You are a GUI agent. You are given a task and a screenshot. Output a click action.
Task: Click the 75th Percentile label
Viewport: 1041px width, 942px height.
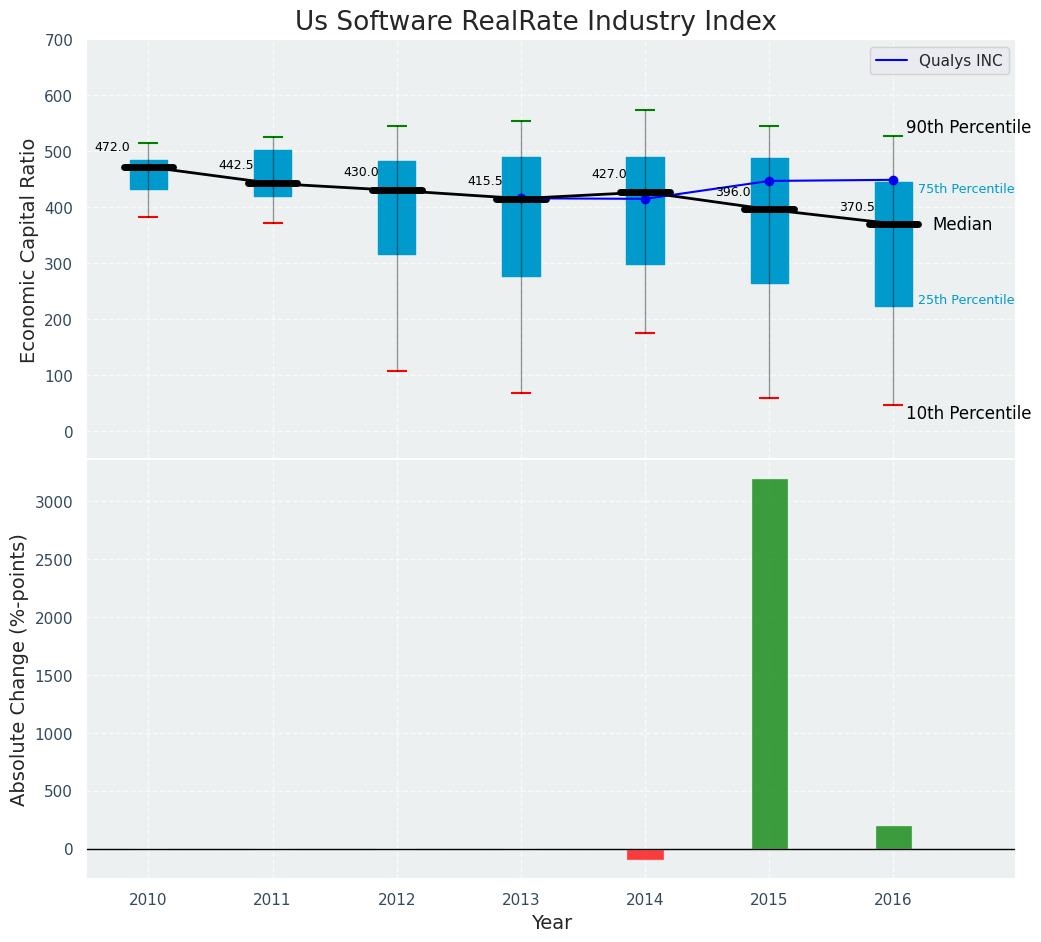[x=966, y=189]
